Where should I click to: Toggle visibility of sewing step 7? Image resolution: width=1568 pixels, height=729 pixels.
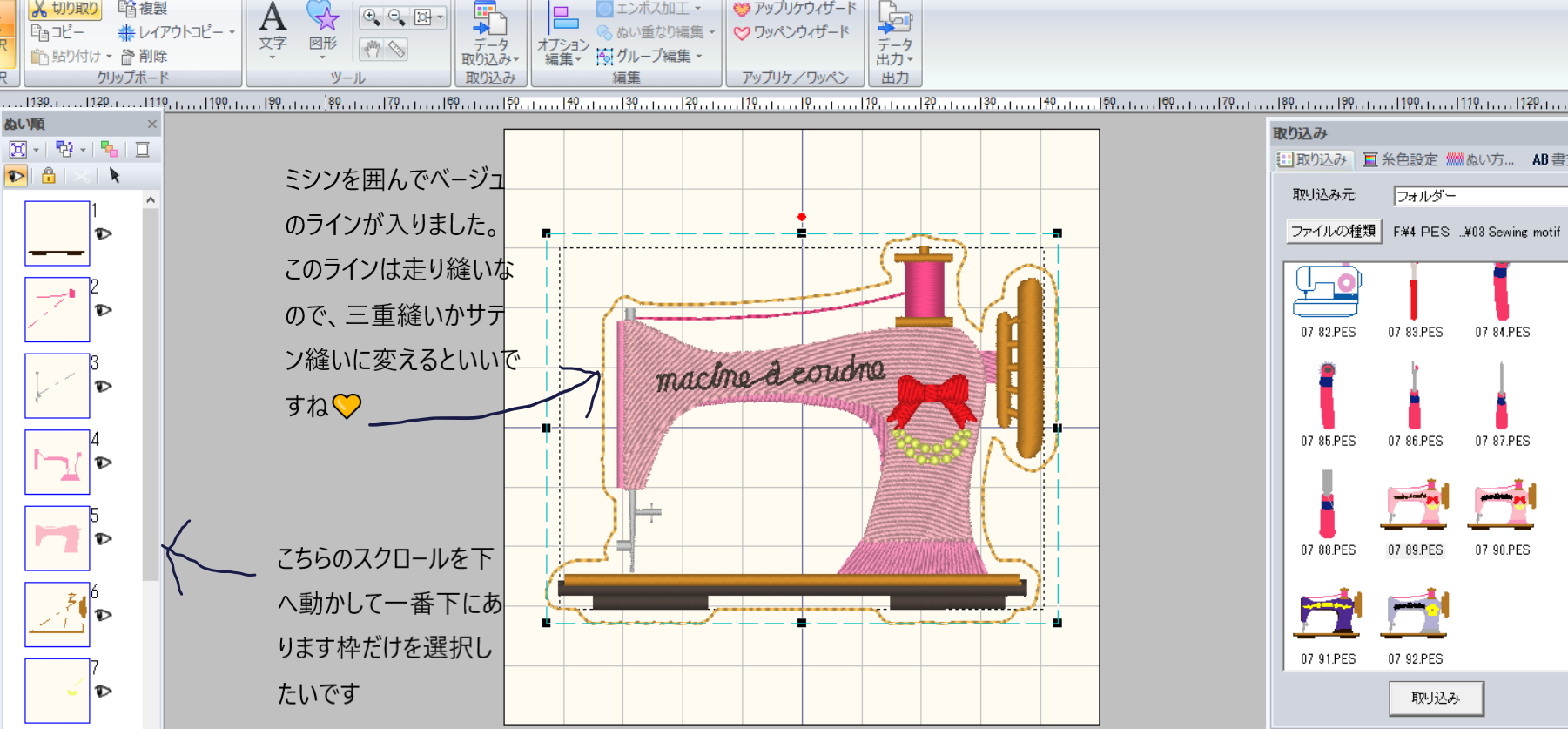103,692
